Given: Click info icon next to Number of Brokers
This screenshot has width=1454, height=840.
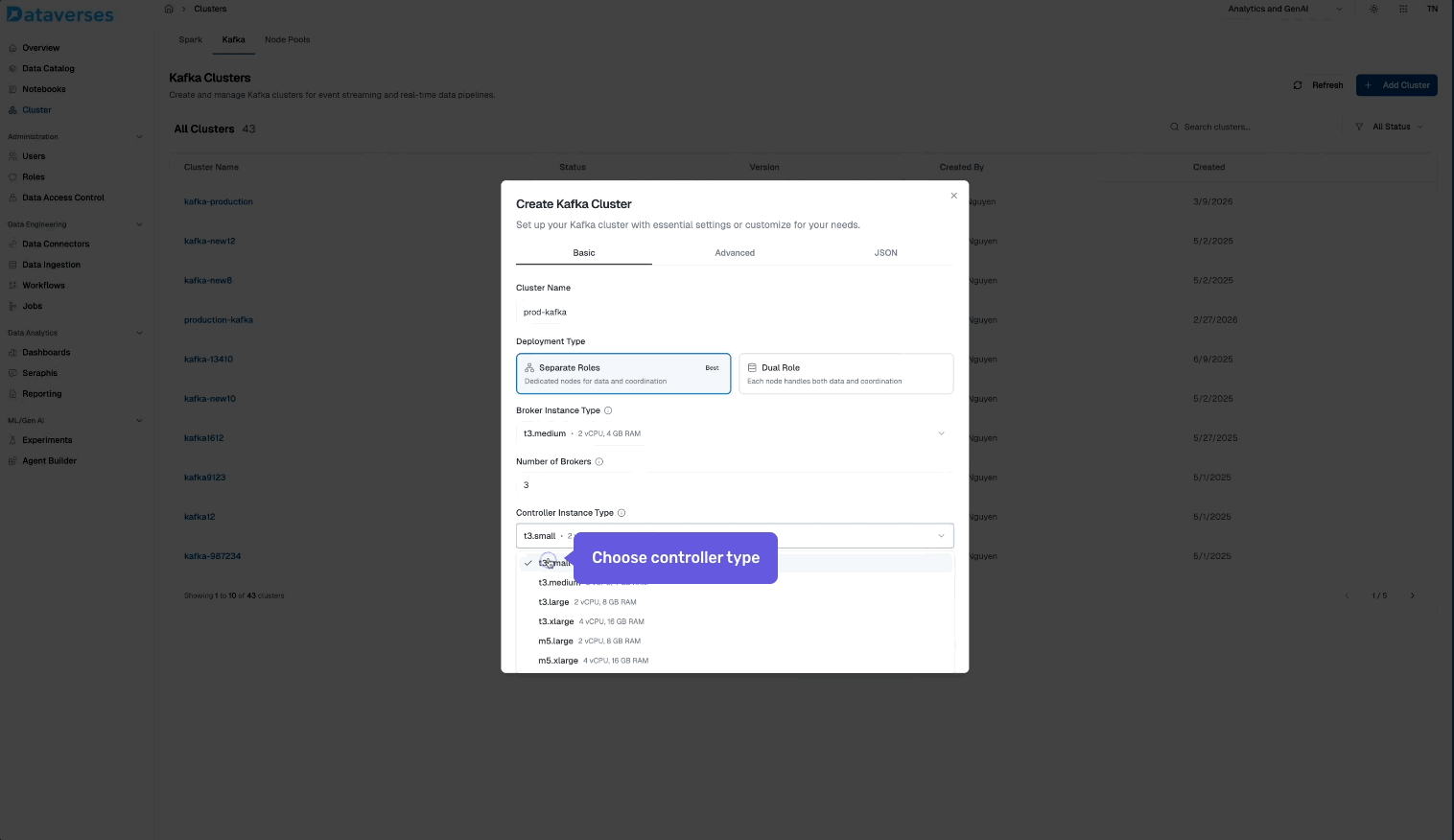Looking at the screenshot, I should [599, 462].
